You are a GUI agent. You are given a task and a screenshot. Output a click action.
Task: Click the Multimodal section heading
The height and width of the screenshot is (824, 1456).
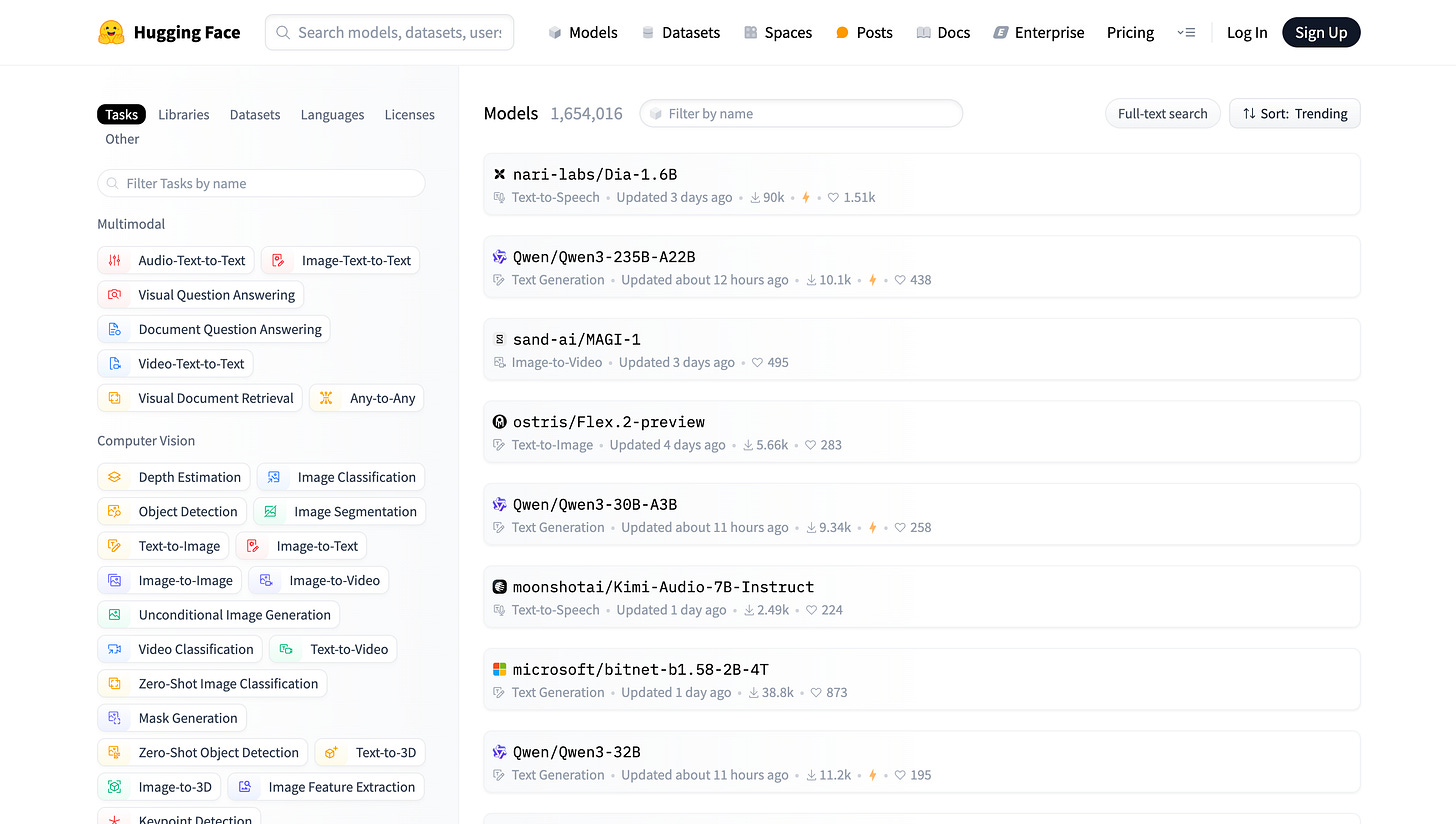[131, 224]
